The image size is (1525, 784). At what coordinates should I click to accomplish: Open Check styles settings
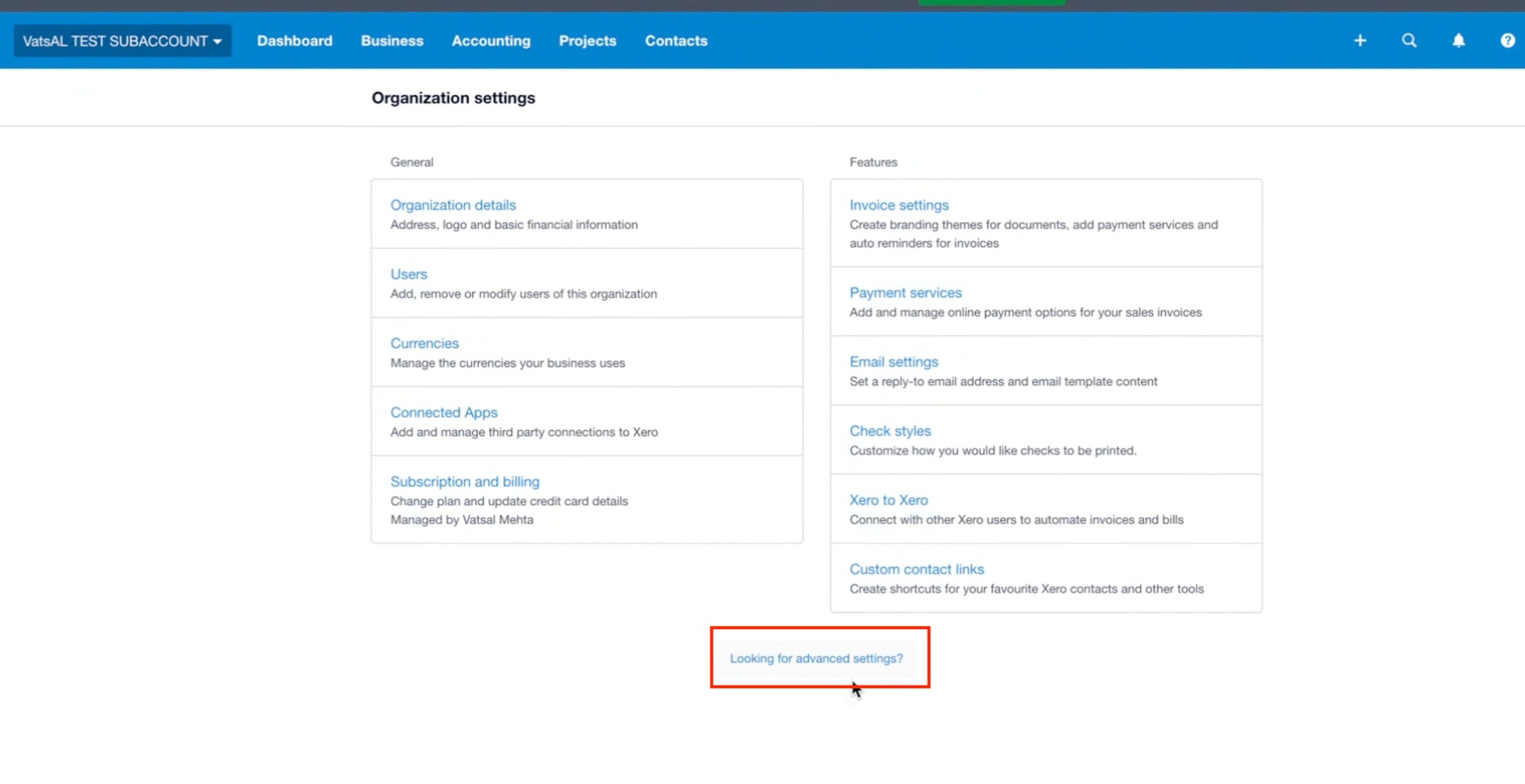(x=890, y=431)
